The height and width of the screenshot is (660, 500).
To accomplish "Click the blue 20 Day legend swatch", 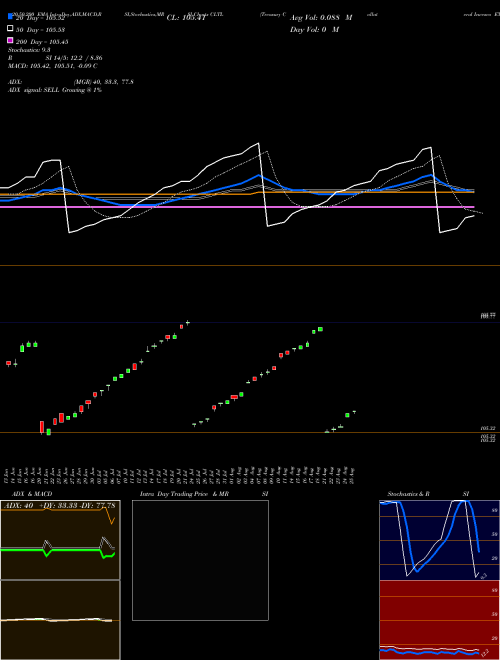I will [x=10, y=16].
